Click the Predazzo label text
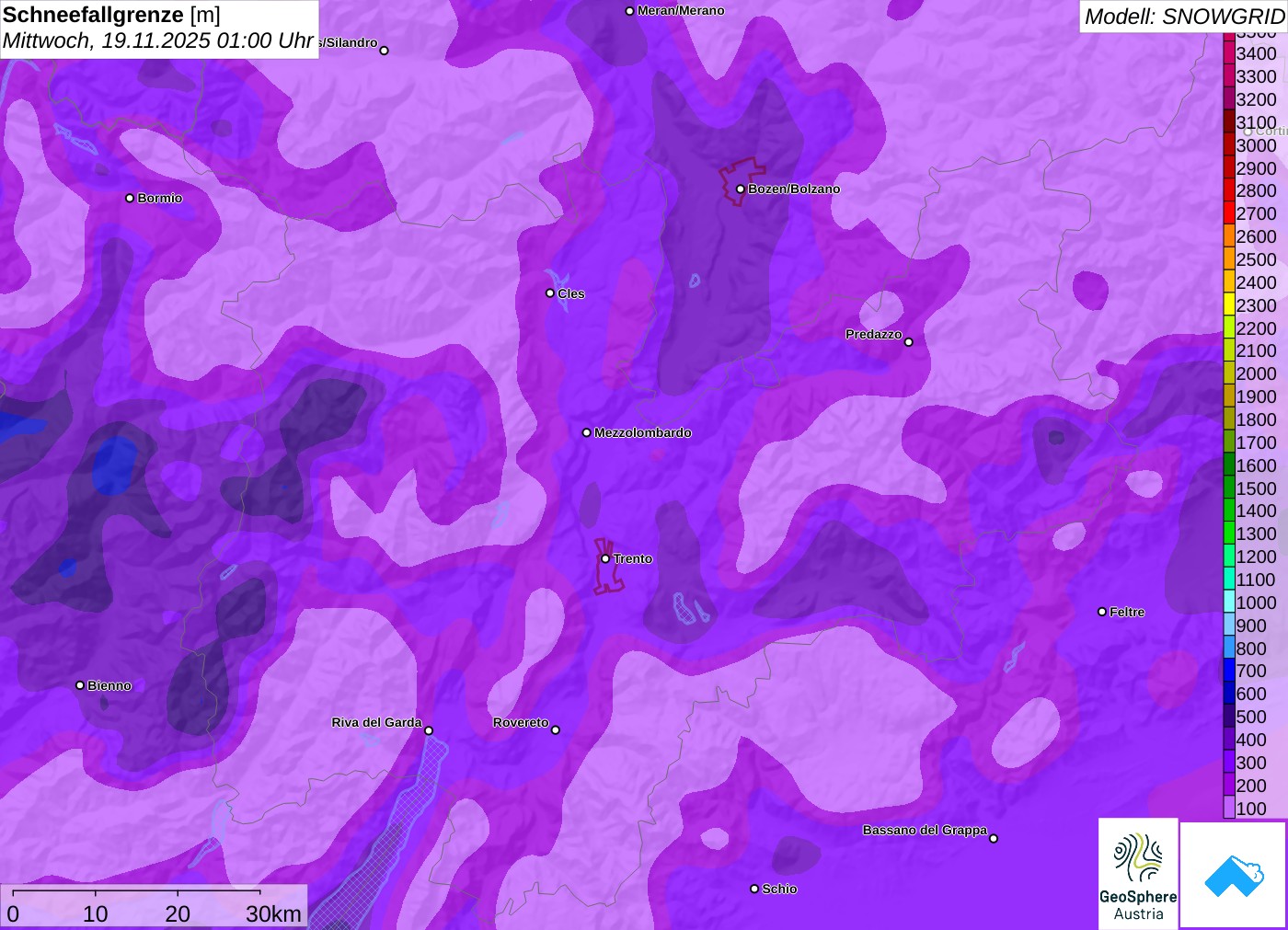 coord(874,334)
